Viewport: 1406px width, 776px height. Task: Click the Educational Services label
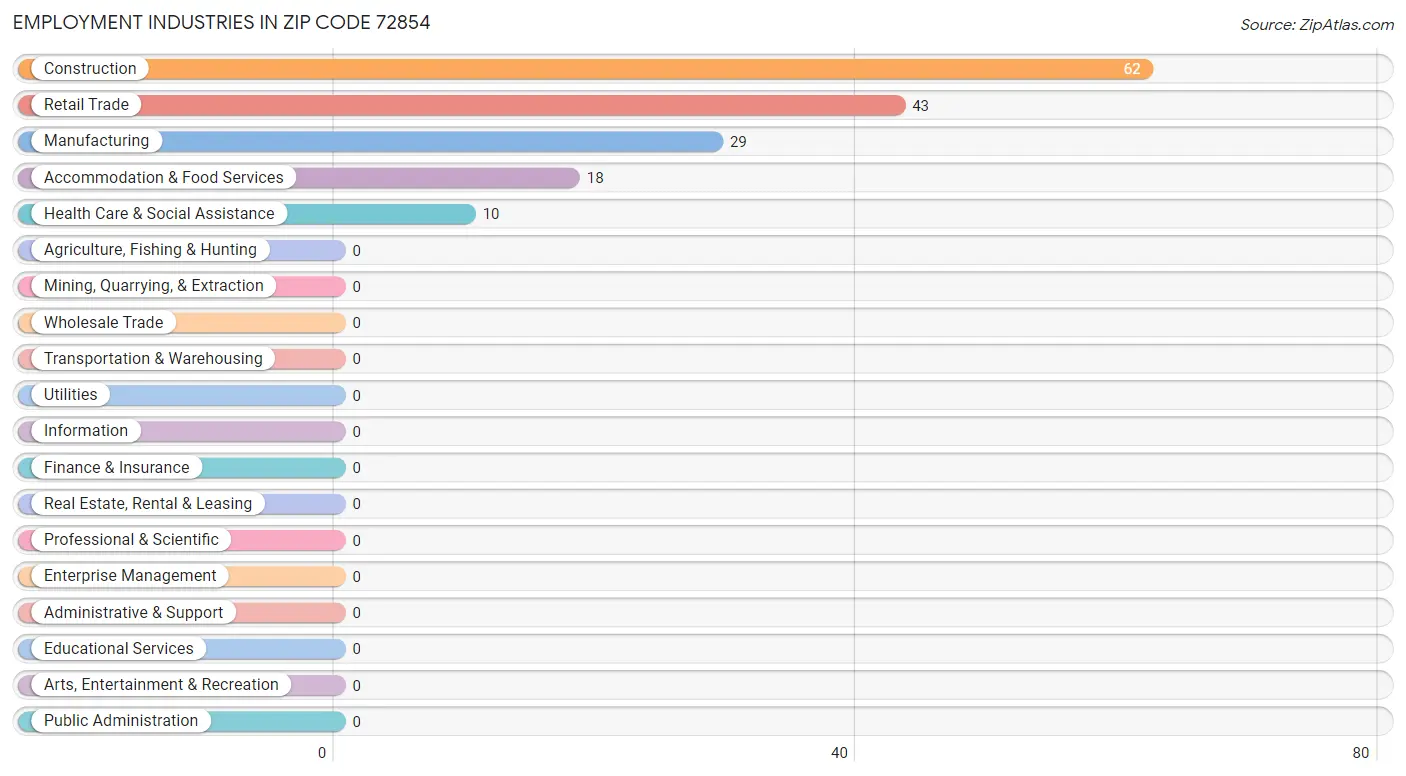coord(119,649)
